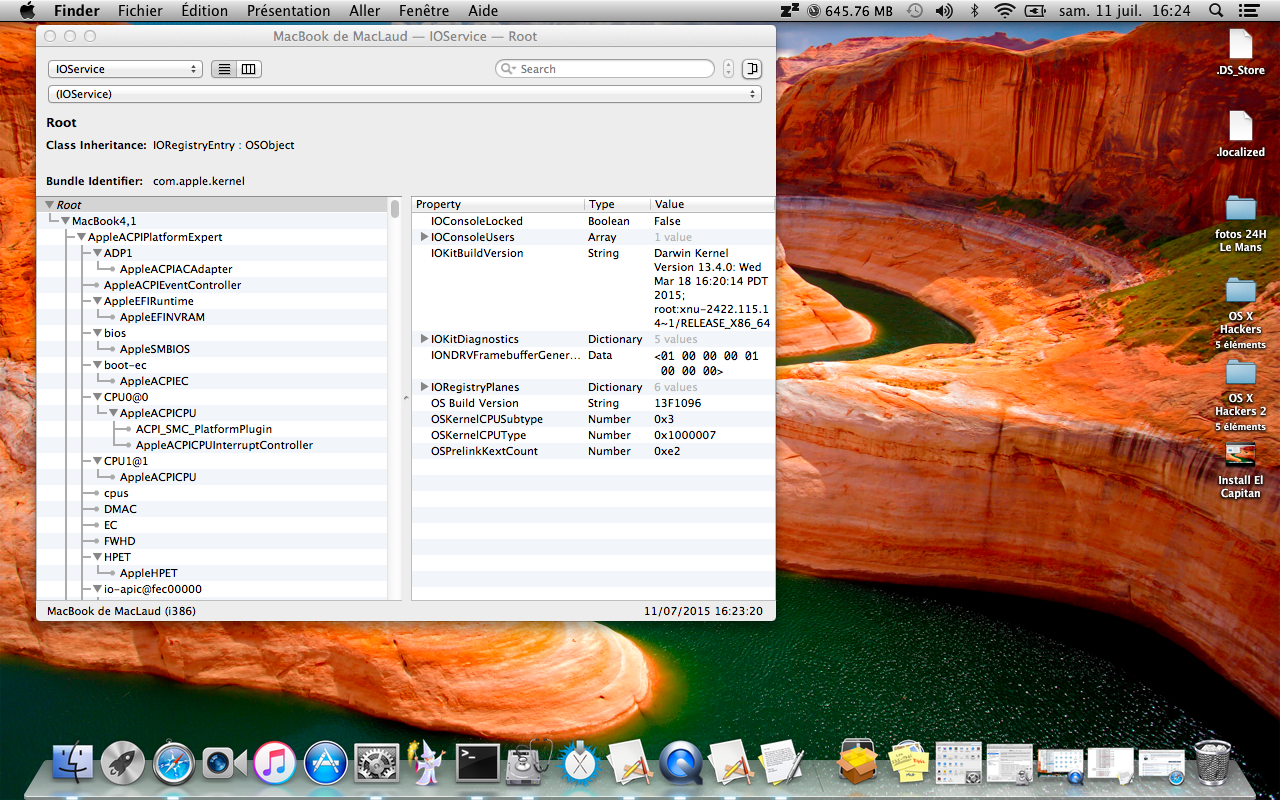Open System Preferences gear icon in Dock

[377, 764]
